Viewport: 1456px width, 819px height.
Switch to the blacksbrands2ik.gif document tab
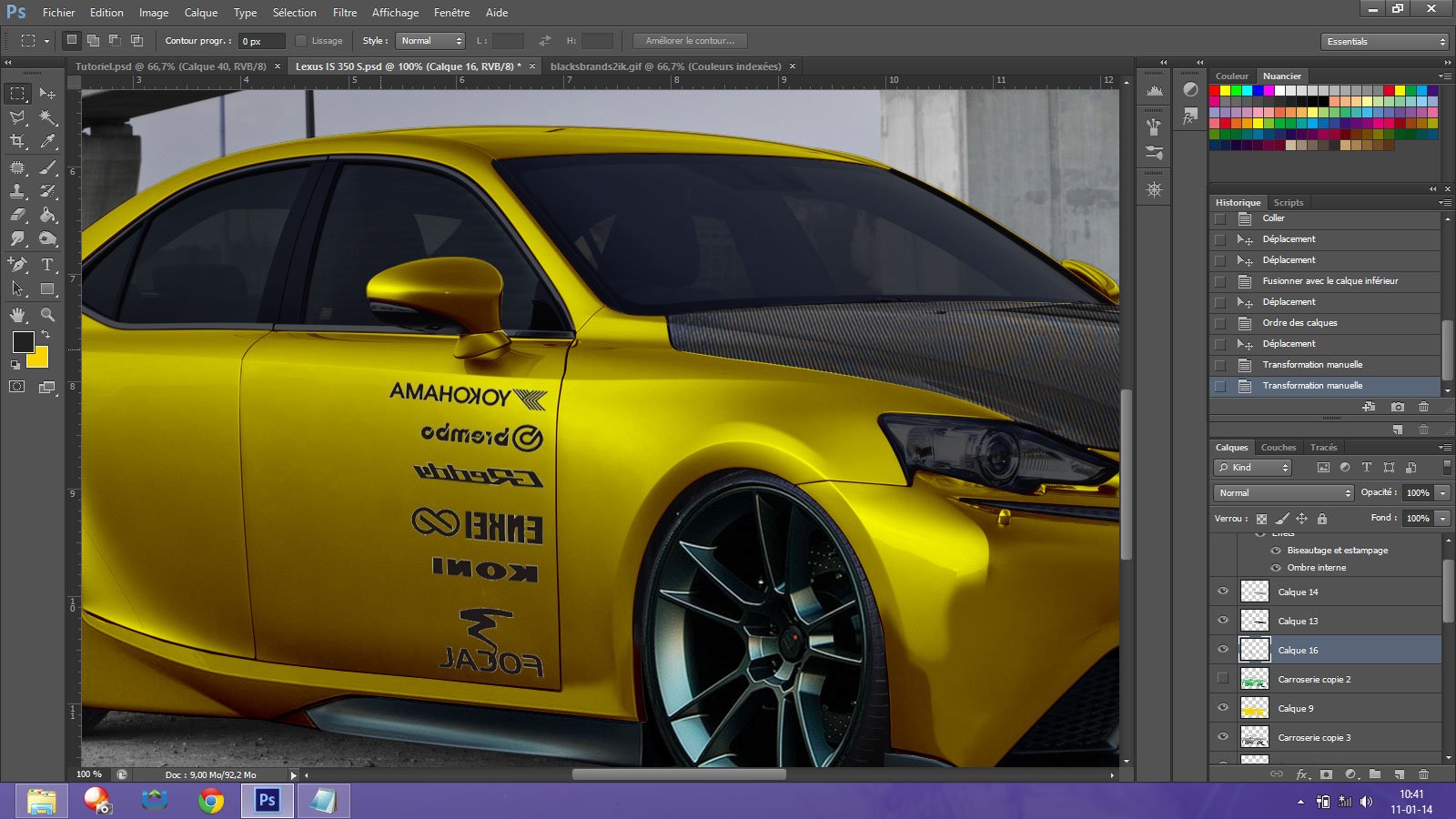pyautogui.click(x=665, y=66)
